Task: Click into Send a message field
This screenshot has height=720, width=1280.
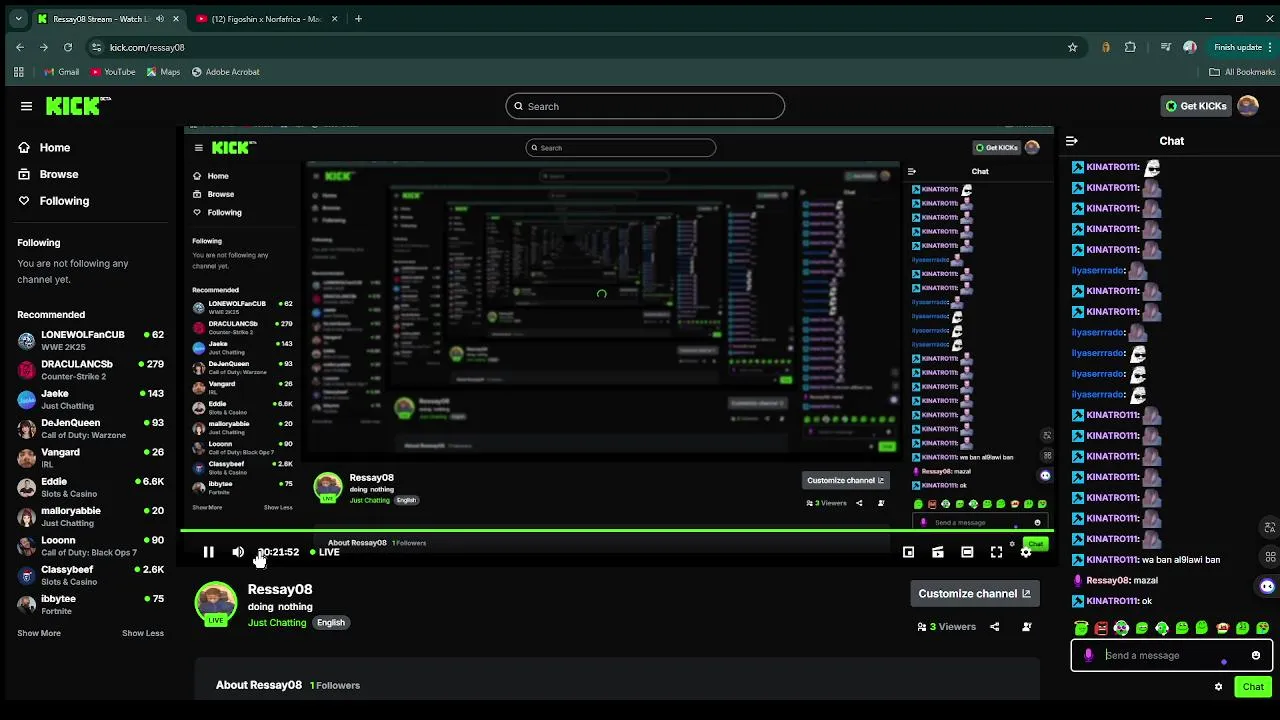Action: 1171,655
